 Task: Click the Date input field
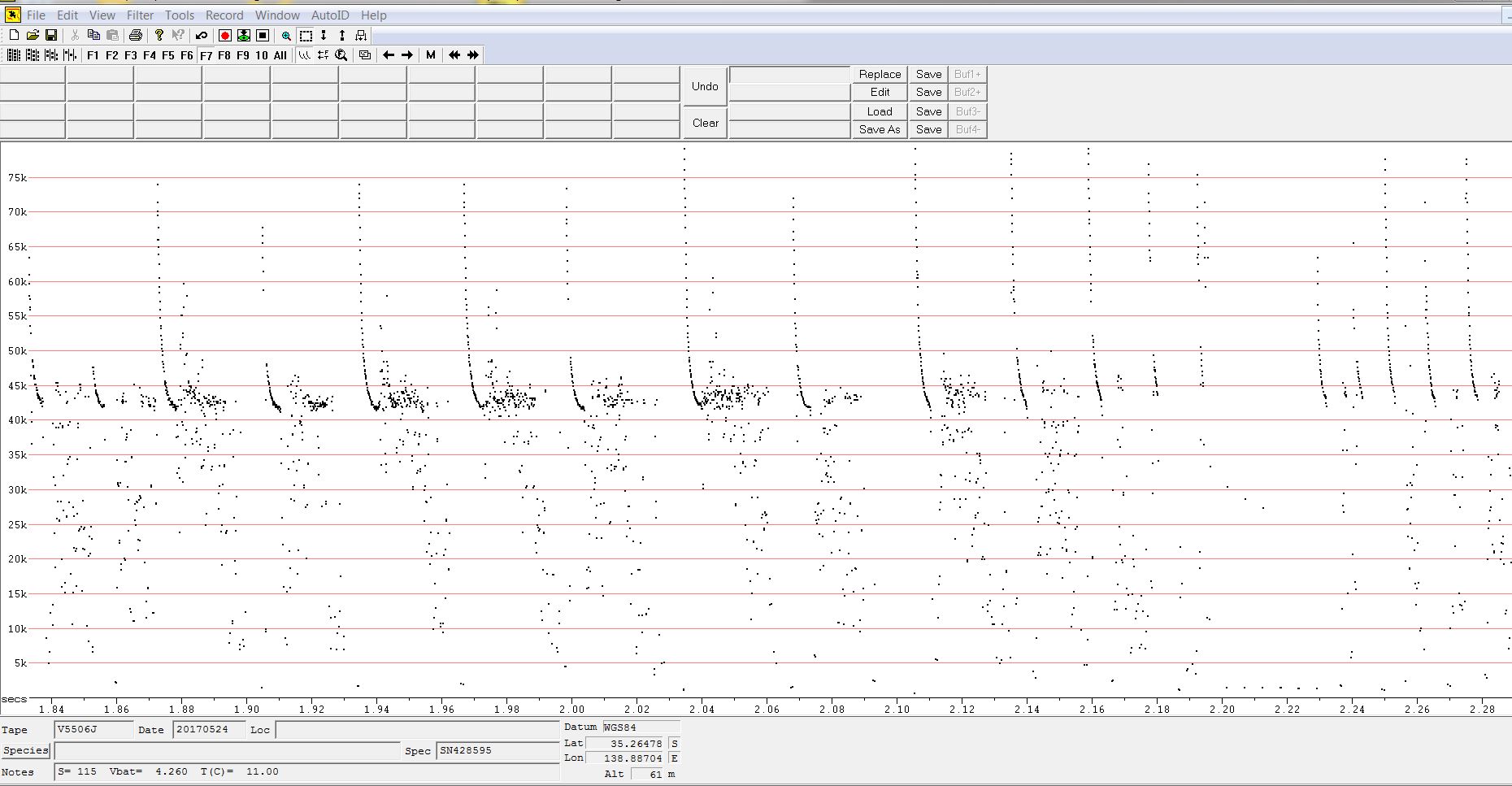[x=209, y=730]
